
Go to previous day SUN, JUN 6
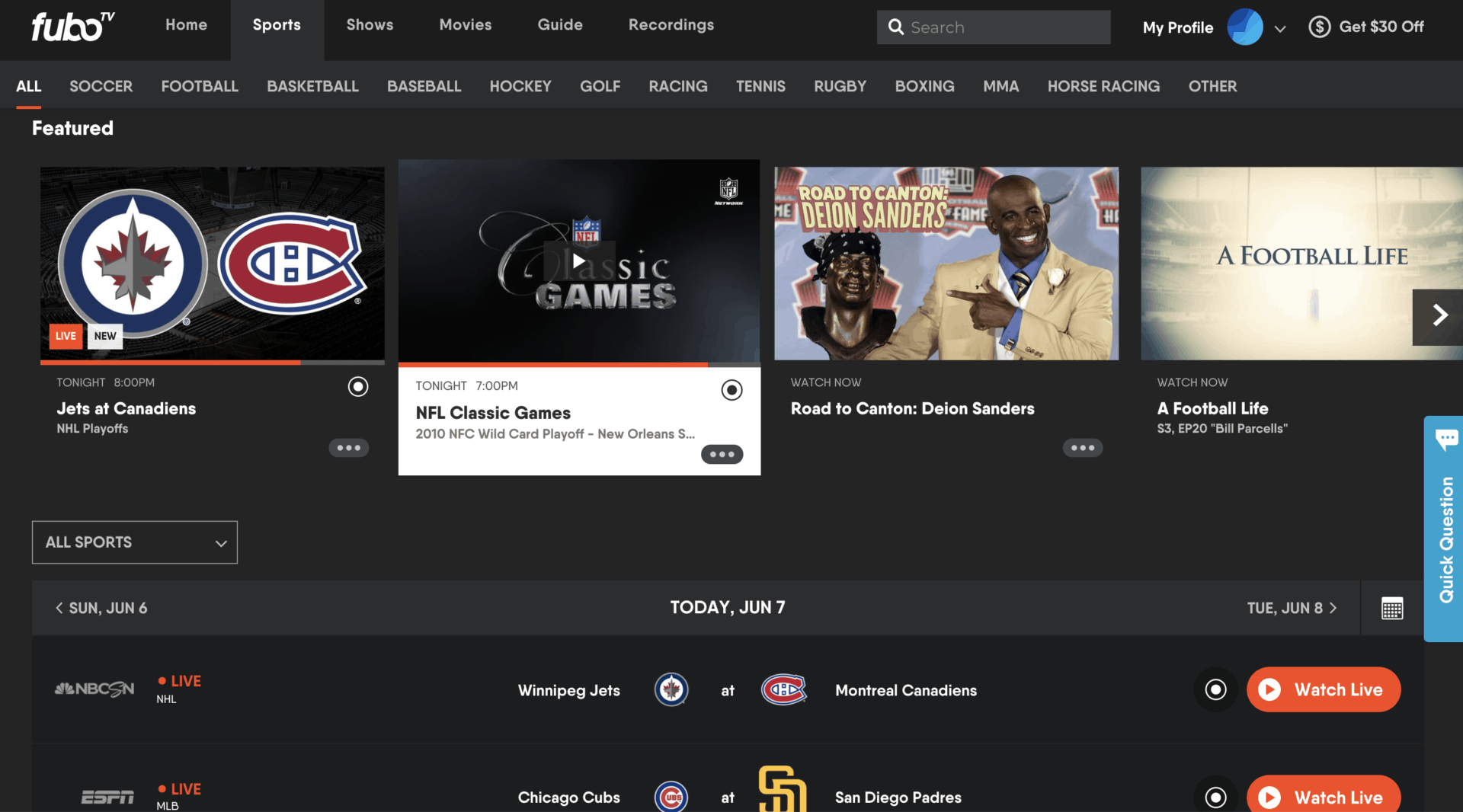(x=101, y=608)
